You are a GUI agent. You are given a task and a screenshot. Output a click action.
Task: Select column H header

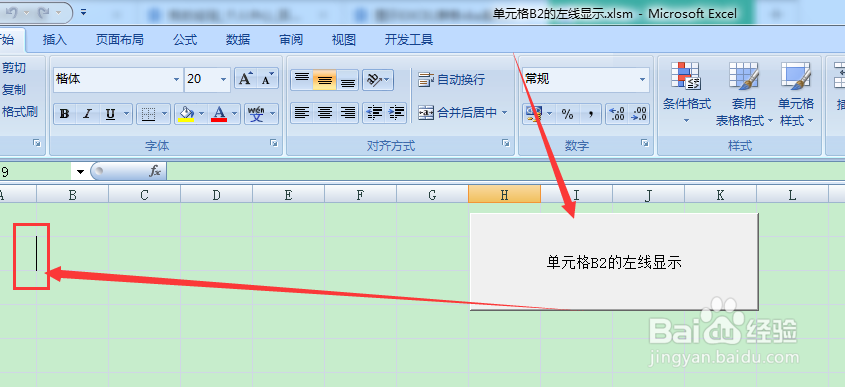point(504,195)
